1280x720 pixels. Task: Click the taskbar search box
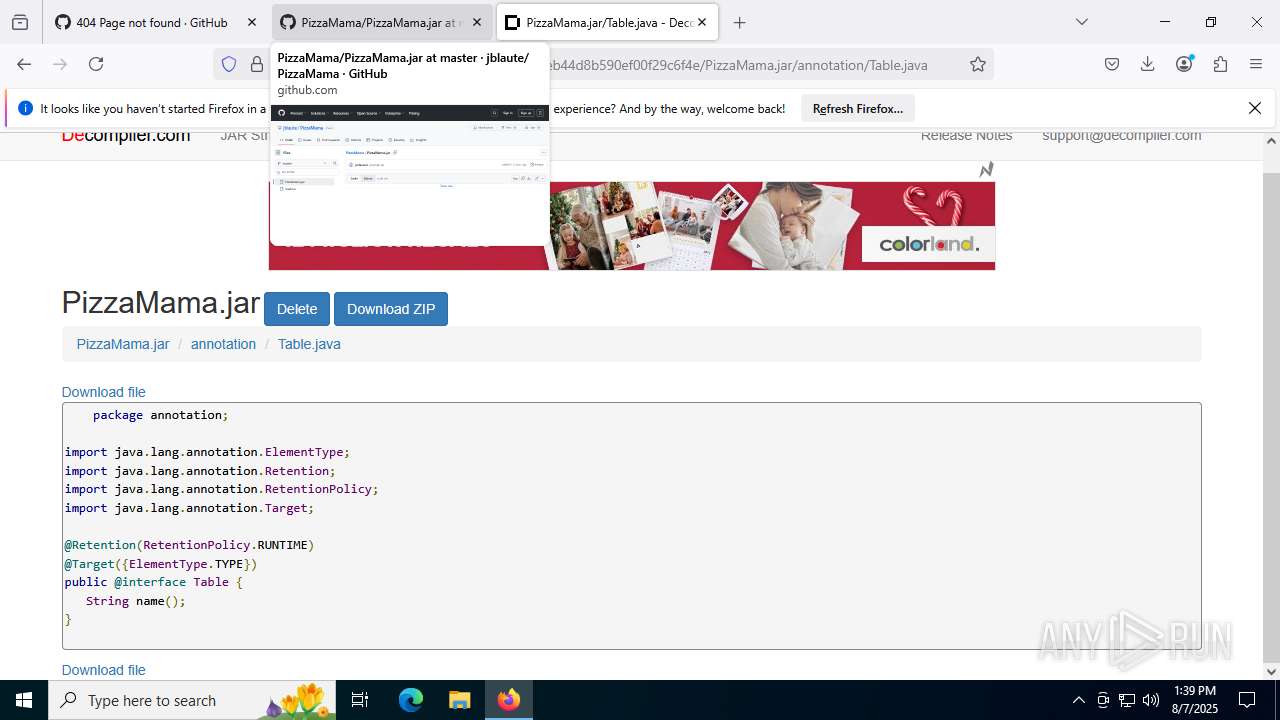(x=192, y=700)
